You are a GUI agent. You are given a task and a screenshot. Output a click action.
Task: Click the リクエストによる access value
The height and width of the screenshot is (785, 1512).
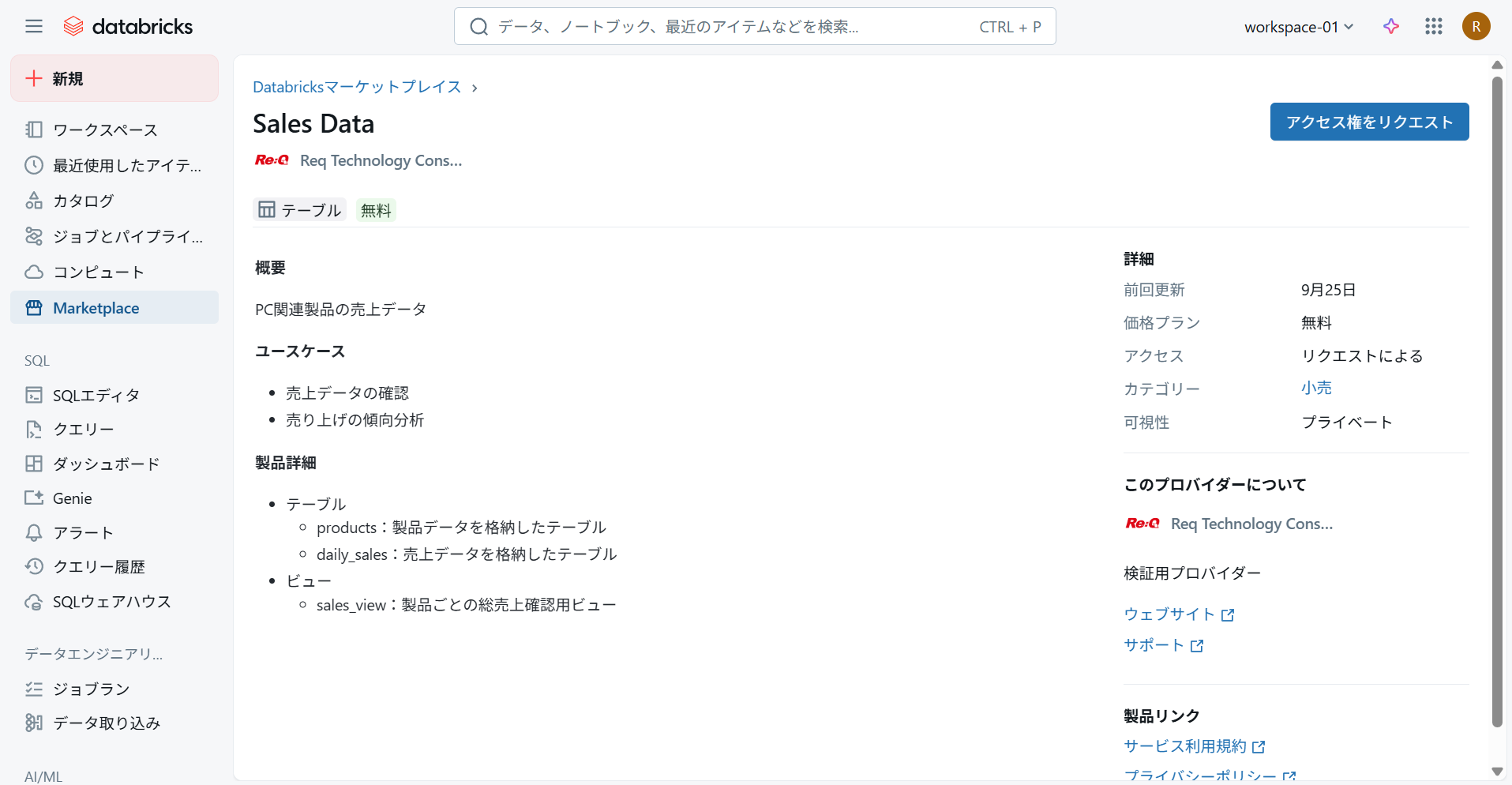coord(1362,355)
